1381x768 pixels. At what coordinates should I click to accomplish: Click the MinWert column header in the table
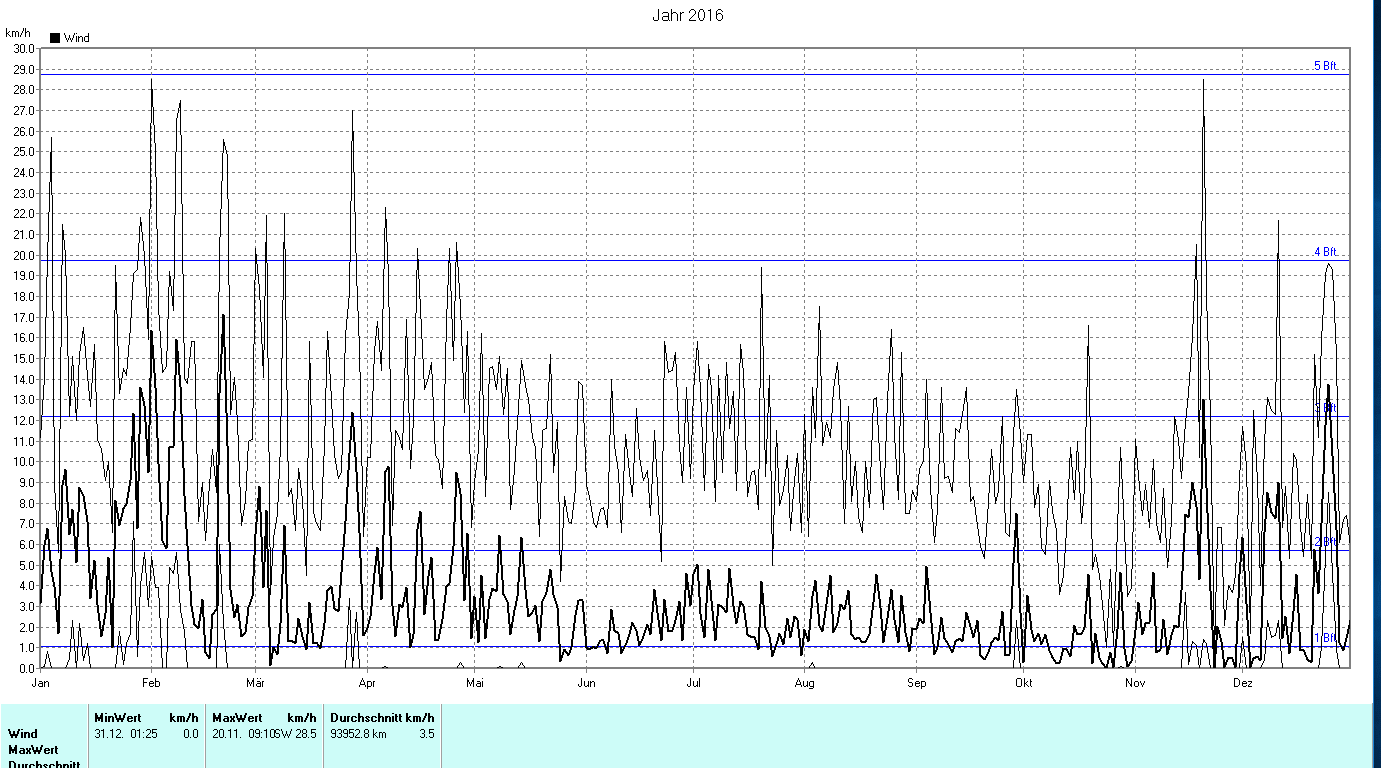(118, 718)
